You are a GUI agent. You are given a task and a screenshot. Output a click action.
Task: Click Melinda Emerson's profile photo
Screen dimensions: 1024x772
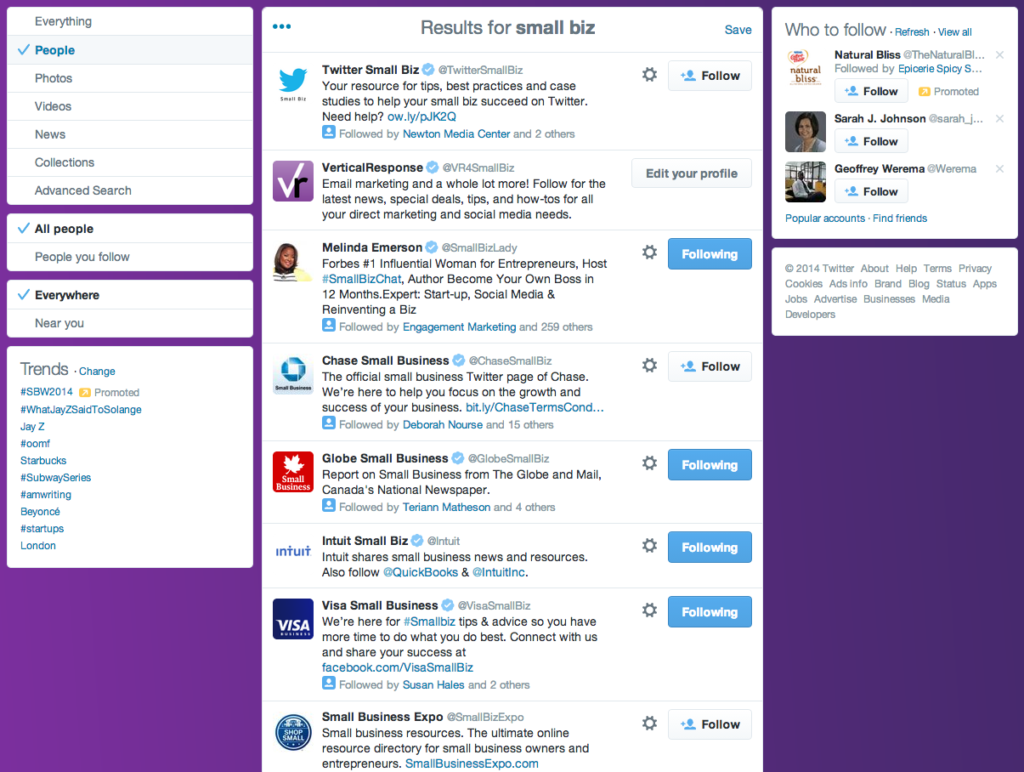(292, 260)
